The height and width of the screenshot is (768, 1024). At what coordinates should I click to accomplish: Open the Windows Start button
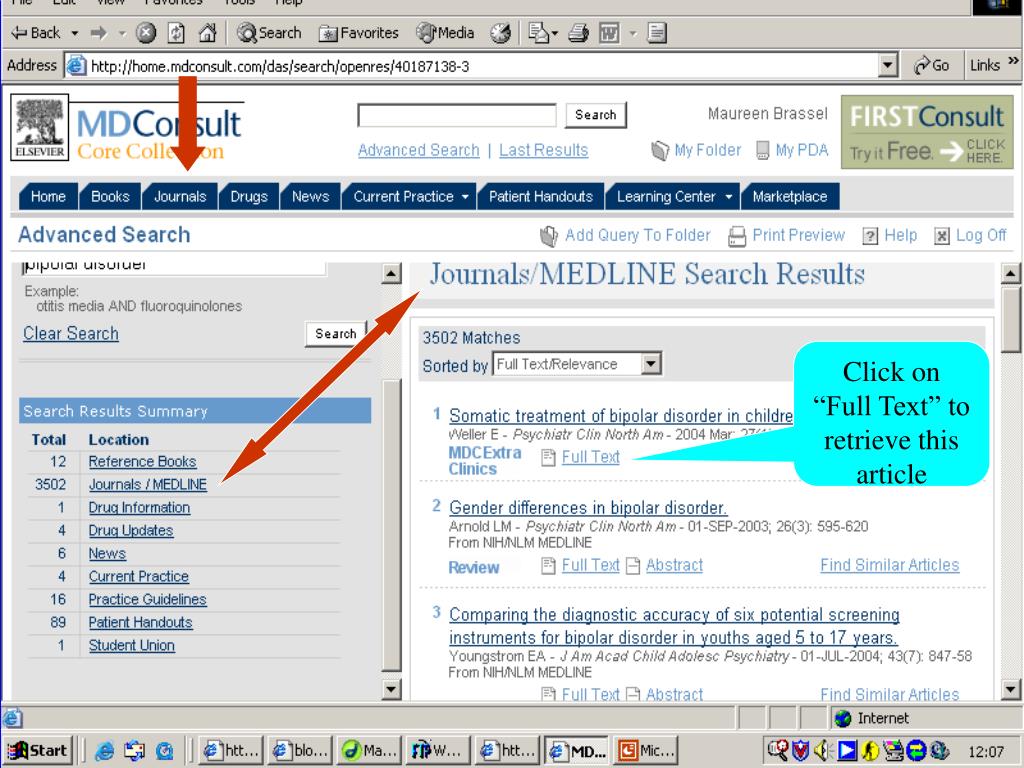[39, 751]
